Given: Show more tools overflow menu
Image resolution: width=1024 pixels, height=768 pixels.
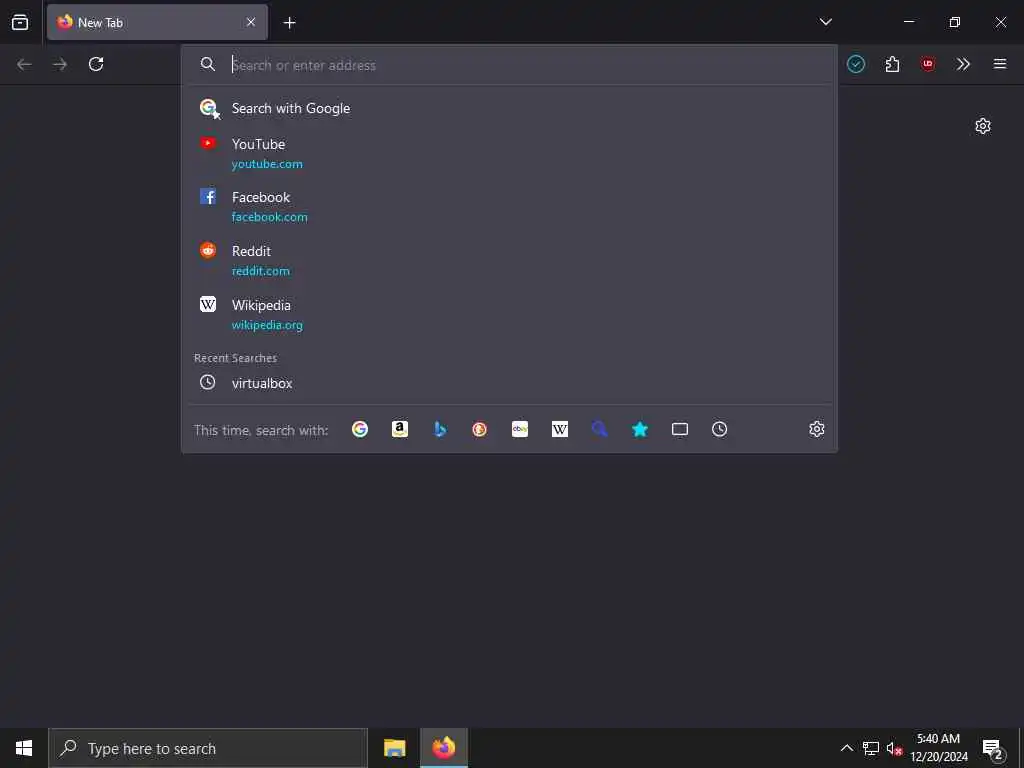Looking at the screenshot, I should tap(963, 64).
